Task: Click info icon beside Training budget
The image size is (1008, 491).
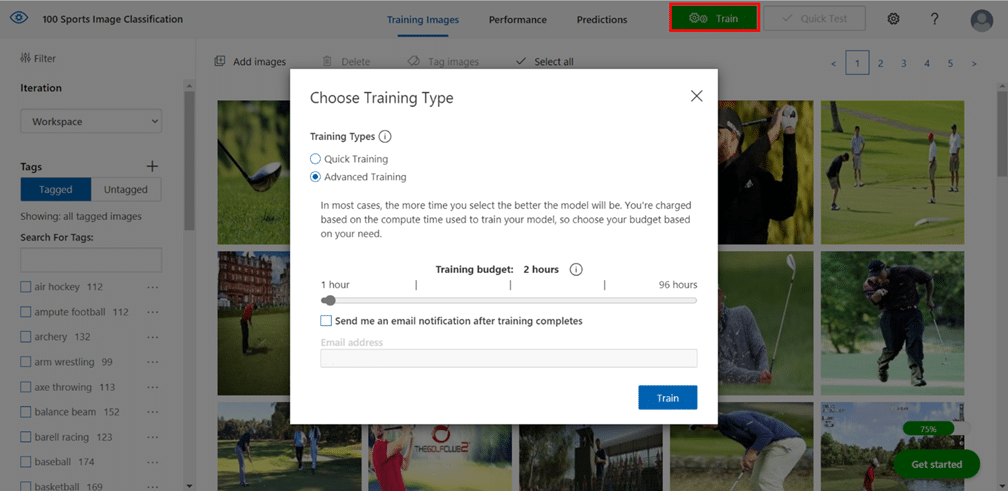Action: (576, 269)
